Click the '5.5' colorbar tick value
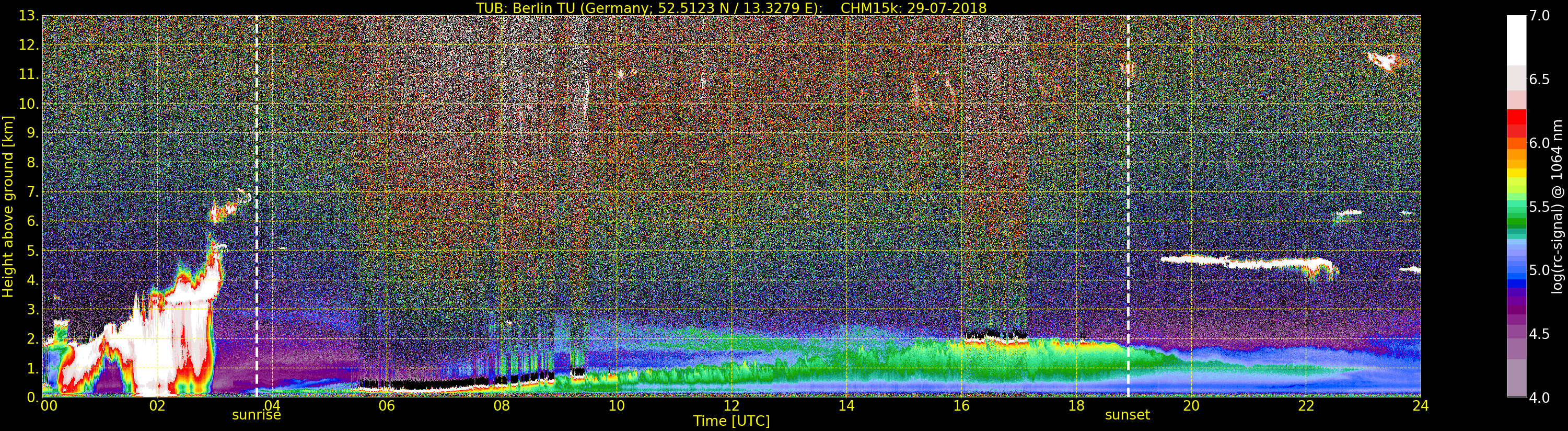Screen dimensions: 1568x431 (1539, 207)
